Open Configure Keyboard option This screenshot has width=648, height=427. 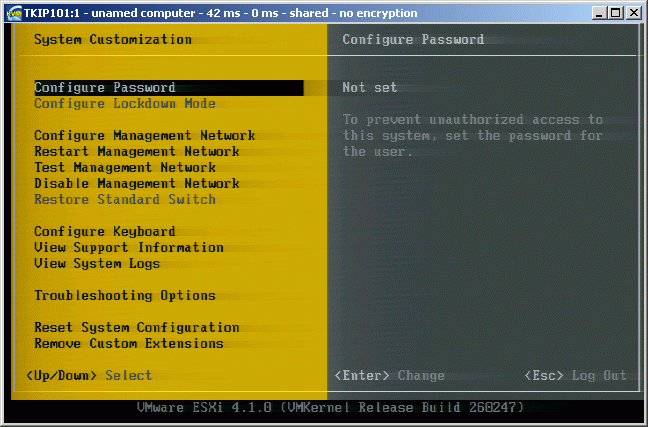pyautogui.click(x=105, y=232)
